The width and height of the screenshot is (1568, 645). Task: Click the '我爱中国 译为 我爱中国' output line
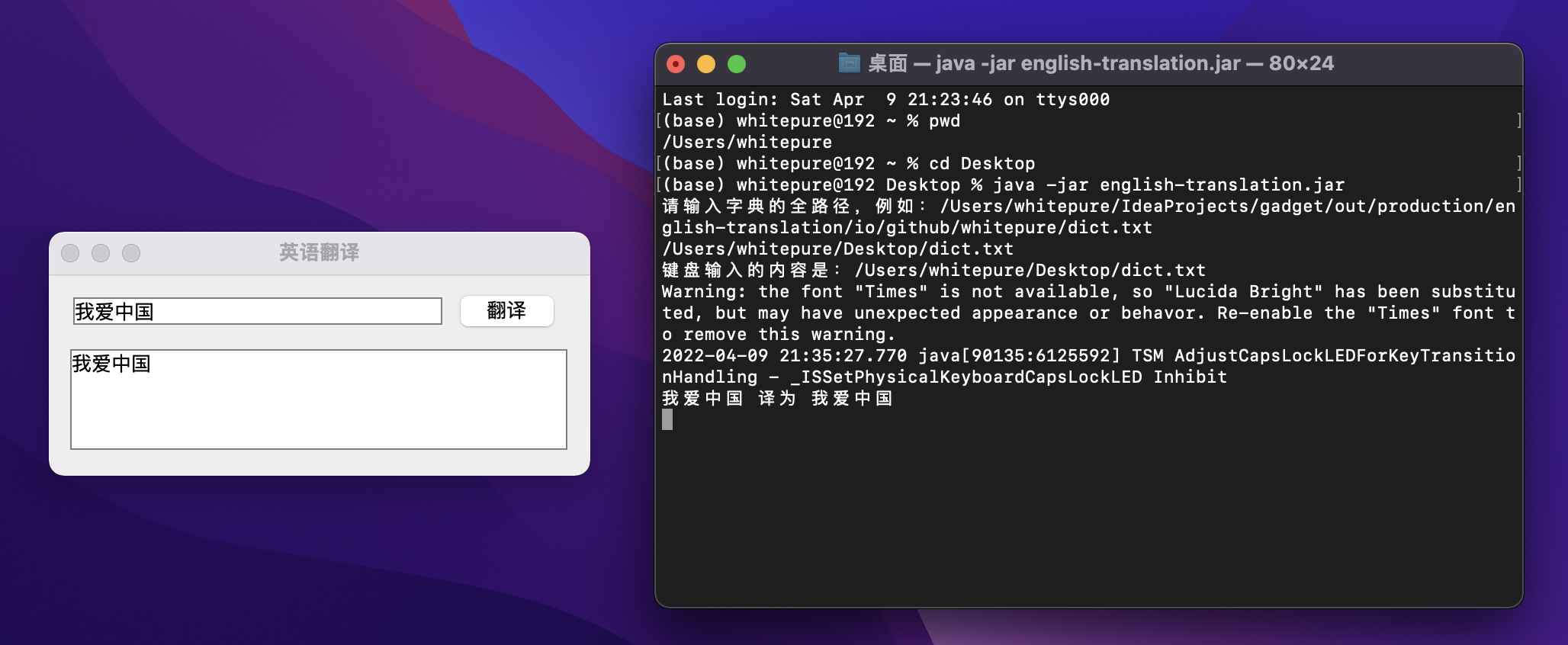777,398
